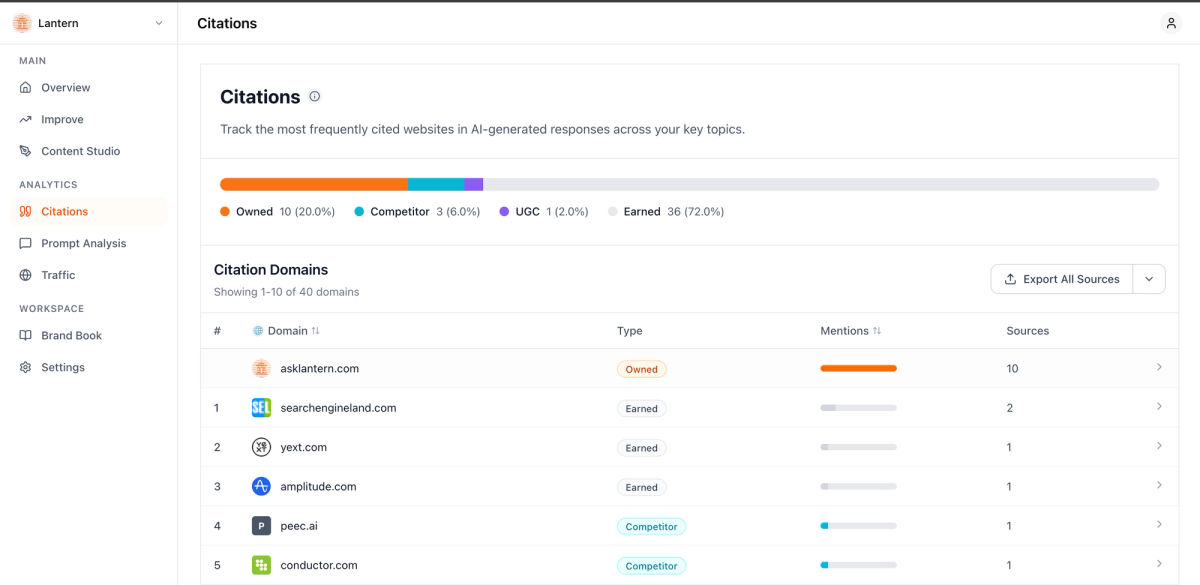Image resolution: width=1200 pixels, height=585 pixels.
Task: Open the user profile icon
Action: pos(1171,23)
